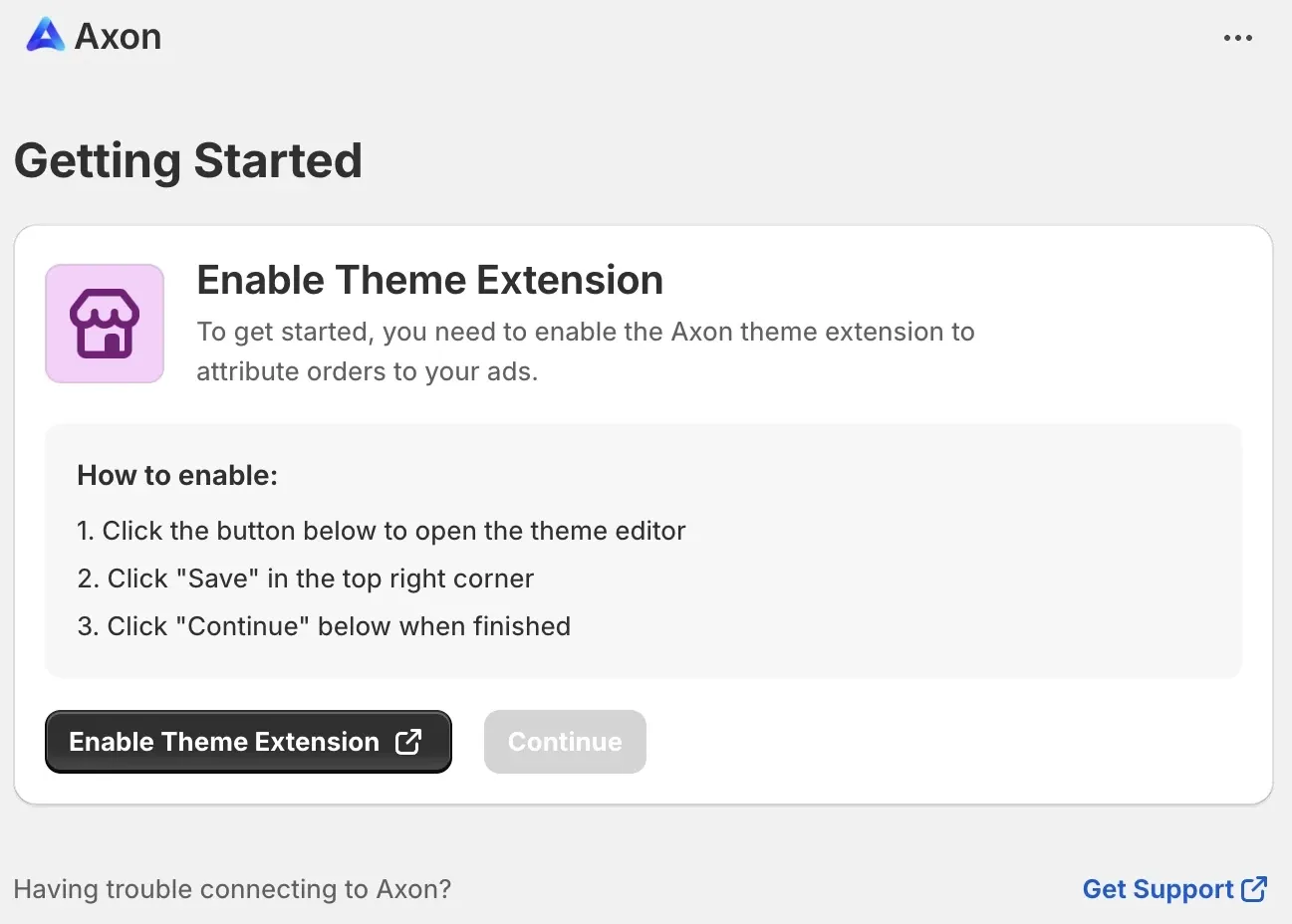This screenshot has width=1292, height=924.
Task: Click the How to enable heading
Action: [x=177, y=475]
